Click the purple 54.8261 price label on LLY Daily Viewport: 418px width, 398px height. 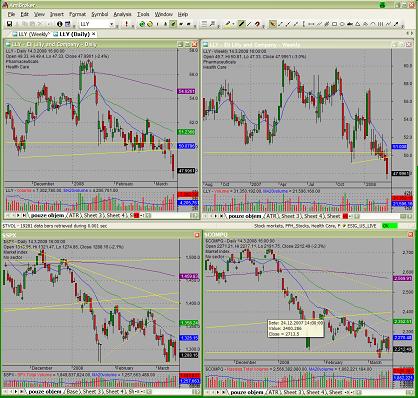click(187, 91)
